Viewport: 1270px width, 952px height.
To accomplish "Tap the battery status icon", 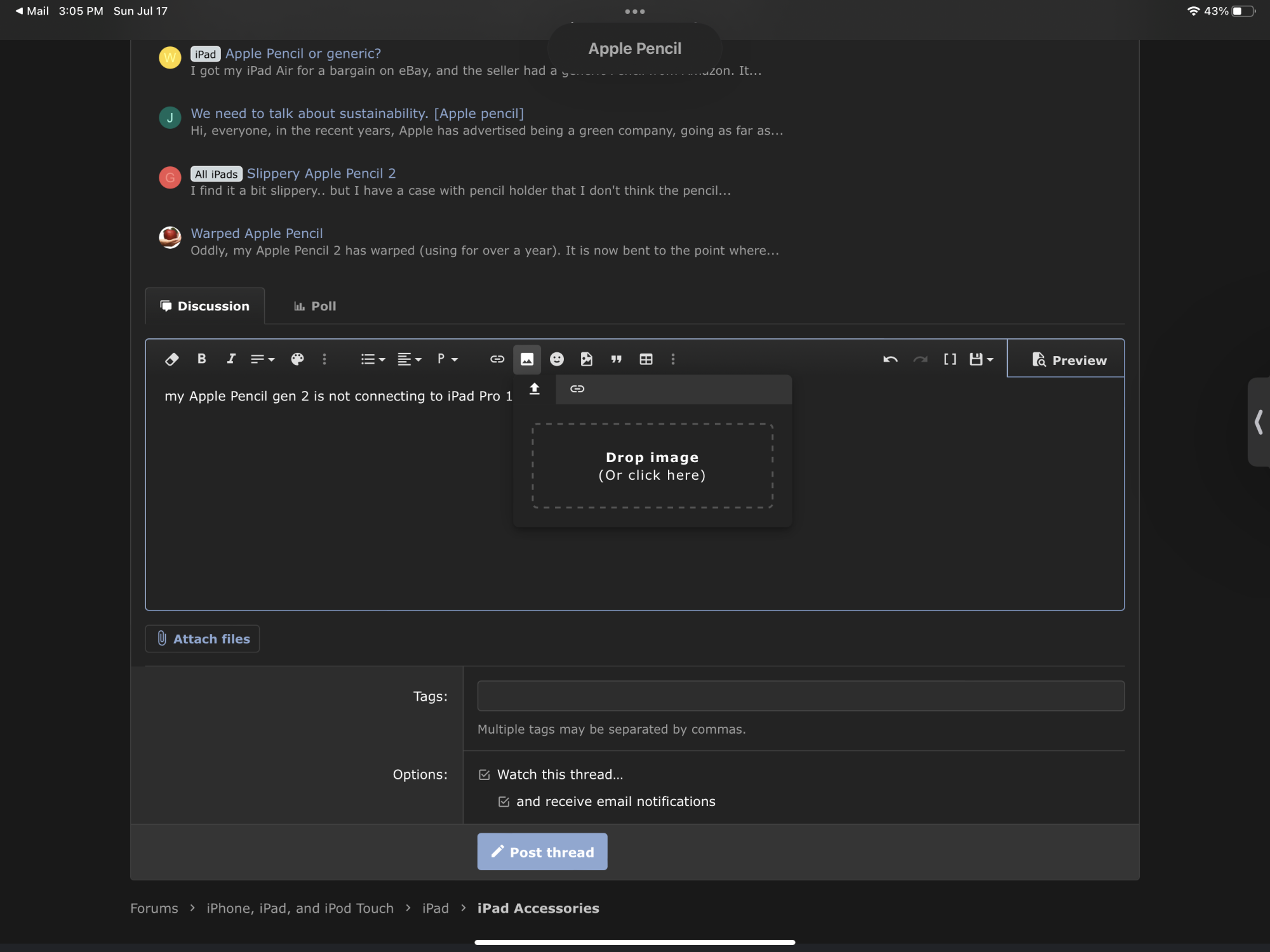I will 1243,11.
